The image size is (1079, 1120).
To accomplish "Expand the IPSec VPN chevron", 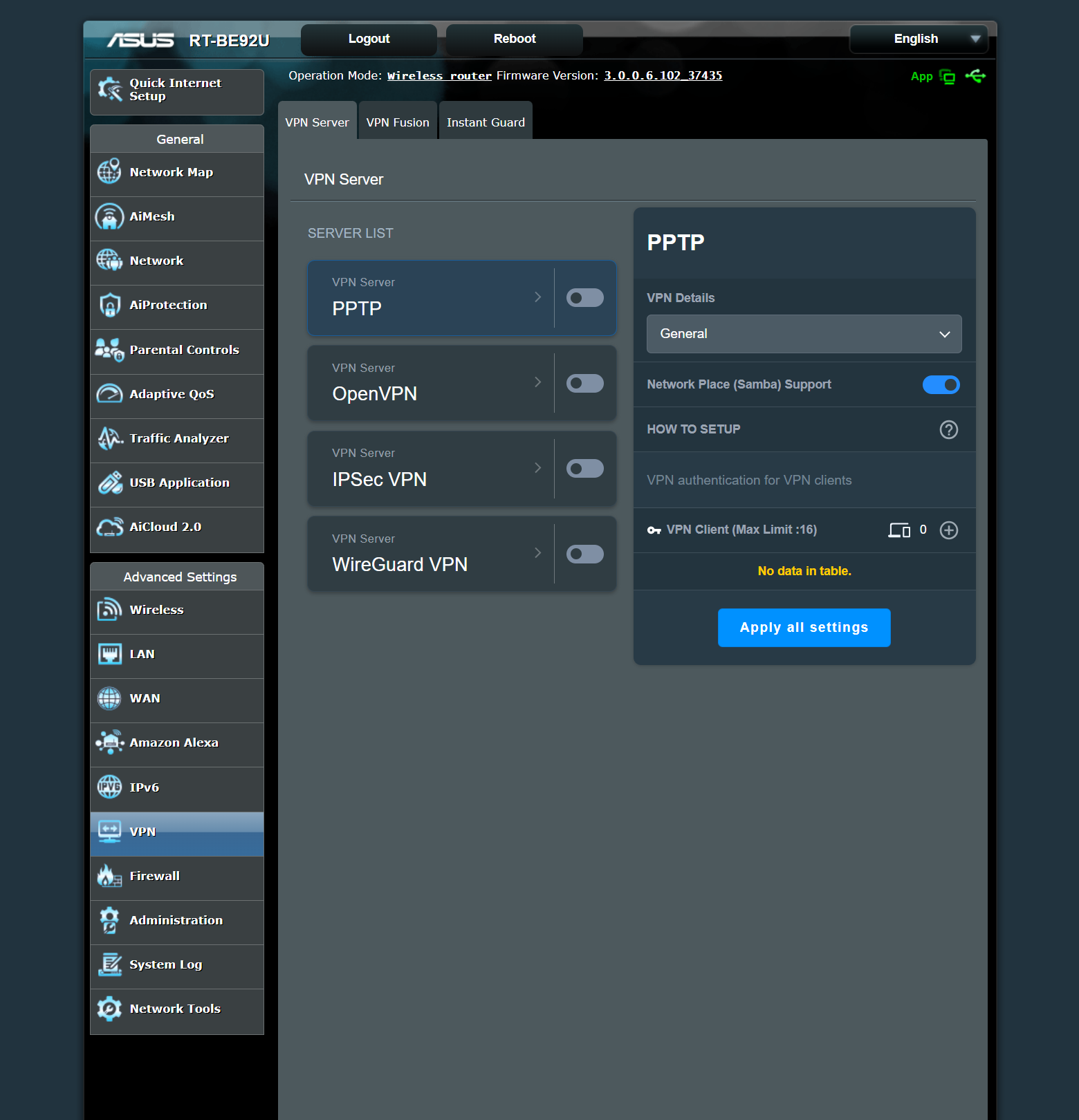I will coord(537,468).
